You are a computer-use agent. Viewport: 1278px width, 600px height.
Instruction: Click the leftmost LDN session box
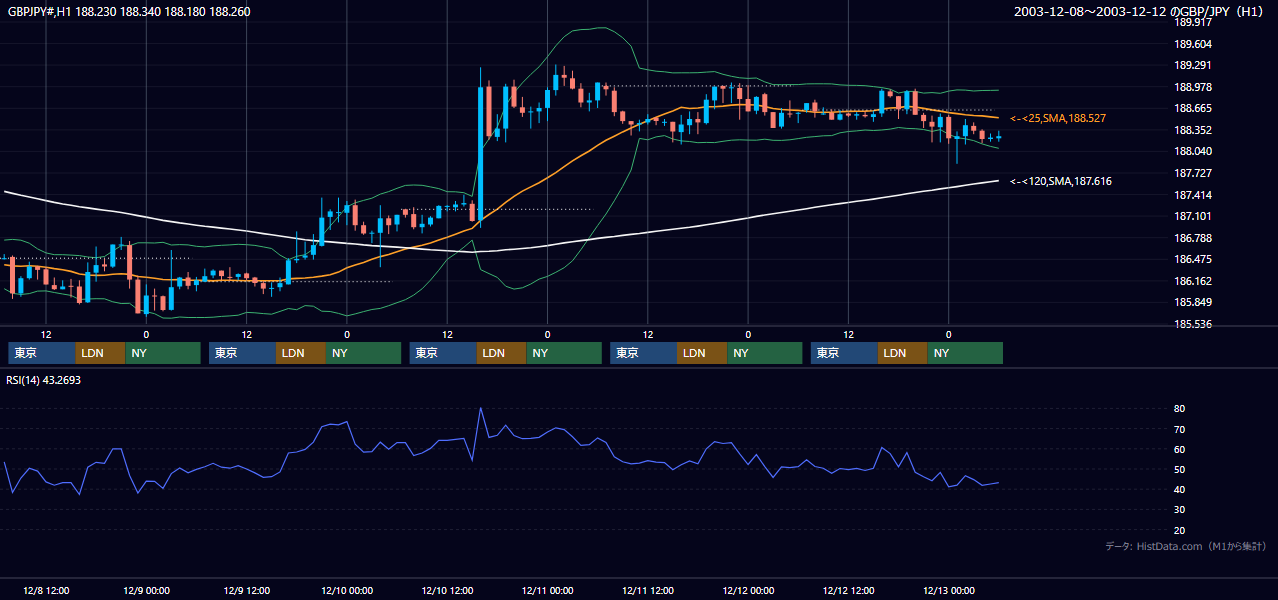click(x=101, y=353)
